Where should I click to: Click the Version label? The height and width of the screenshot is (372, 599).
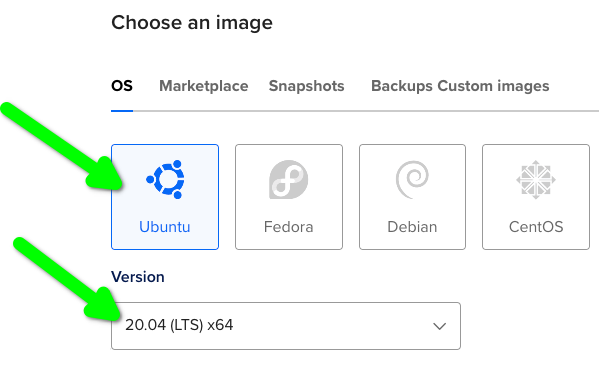[x=138, y=277]
